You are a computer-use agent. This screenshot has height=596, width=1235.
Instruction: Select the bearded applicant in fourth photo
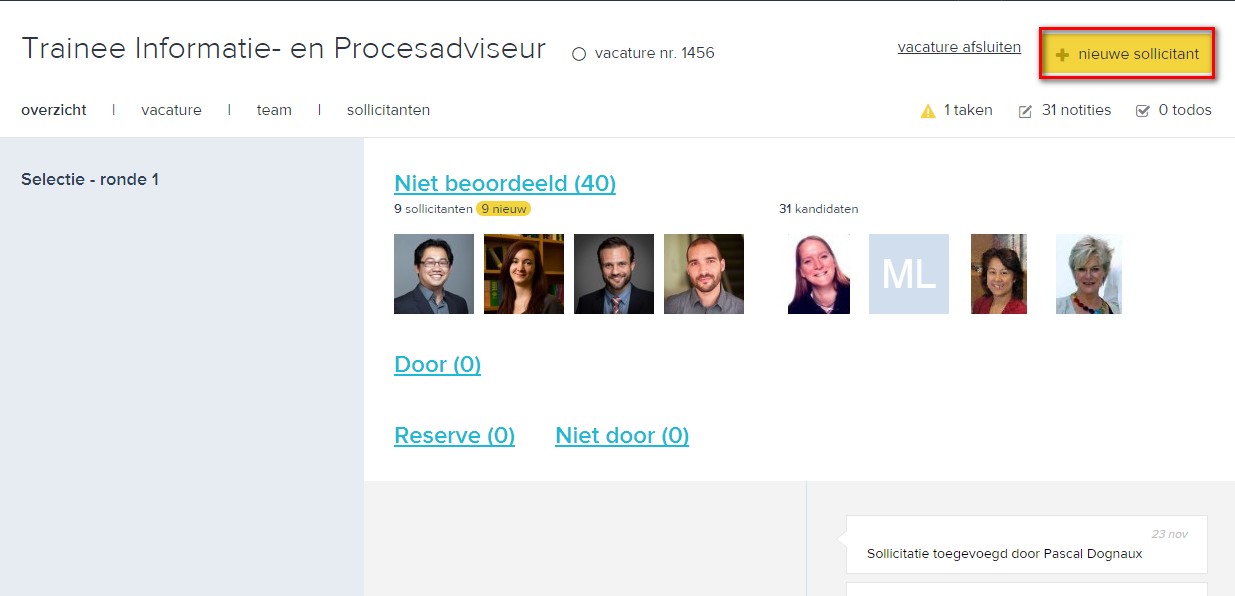click(704, 274)
